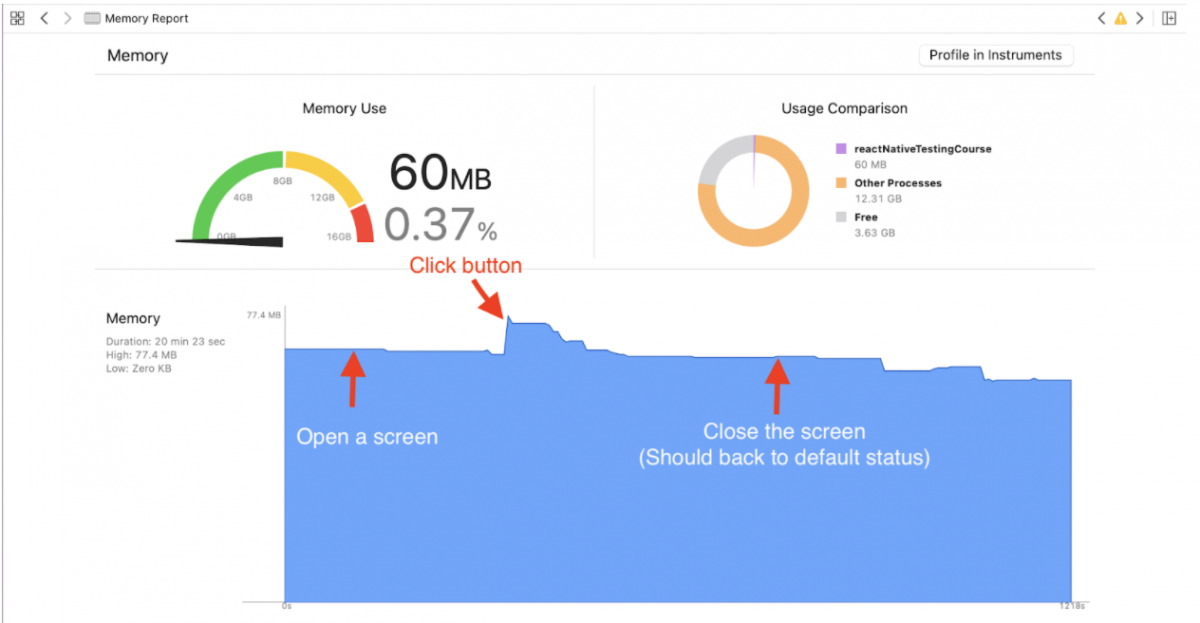Open the Memory Report breadcrumb item

coord(146,18)
